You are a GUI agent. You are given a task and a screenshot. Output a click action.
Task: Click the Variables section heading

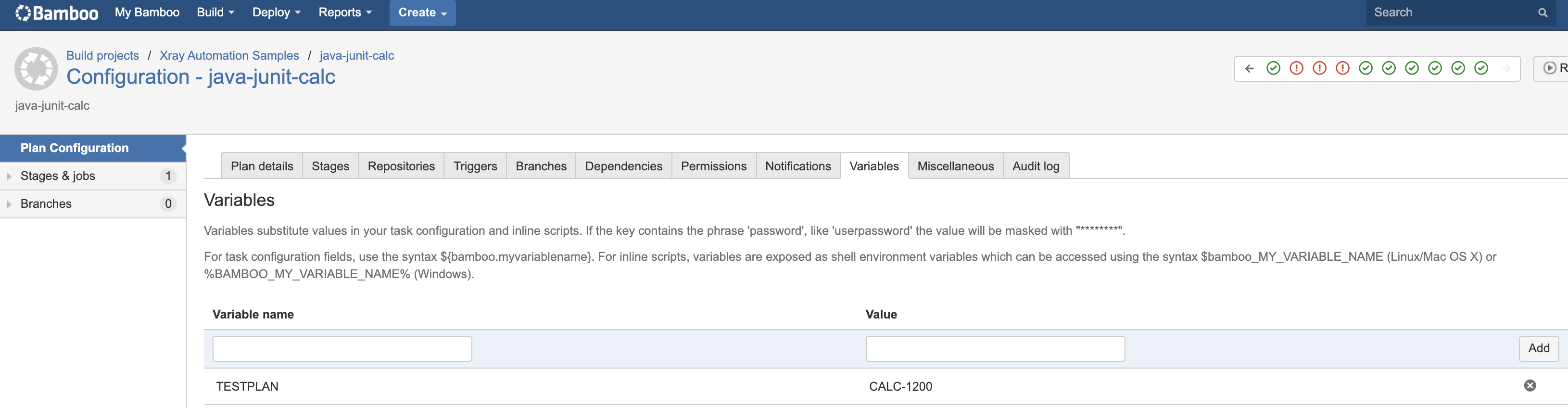tap(239, 200)
